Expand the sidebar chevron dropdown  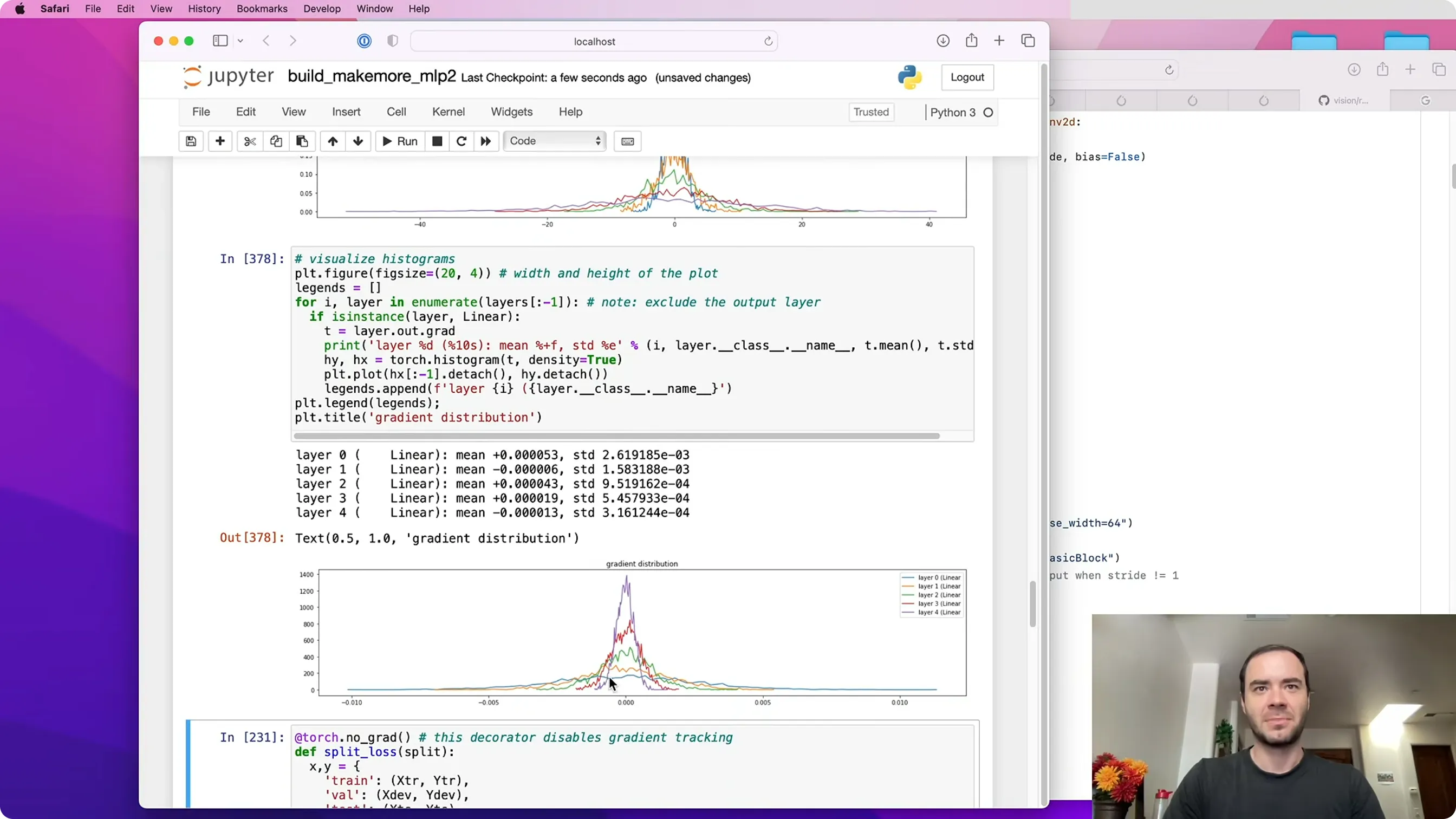240,41
